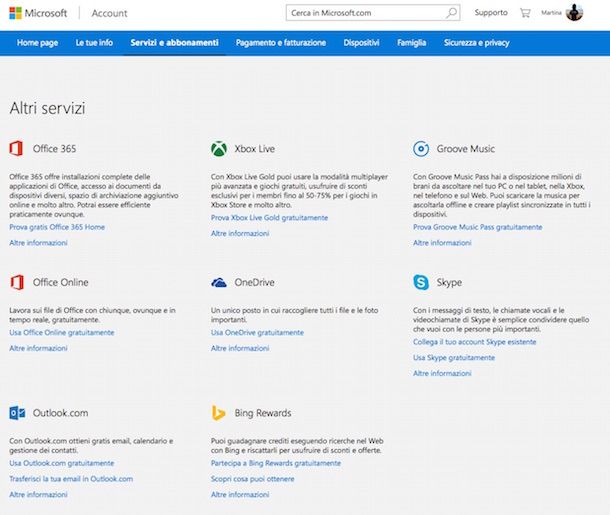Select the Servizi e abbonamenti tab
This screenshot has width=610, height=515.
click(x=174, y=43)
